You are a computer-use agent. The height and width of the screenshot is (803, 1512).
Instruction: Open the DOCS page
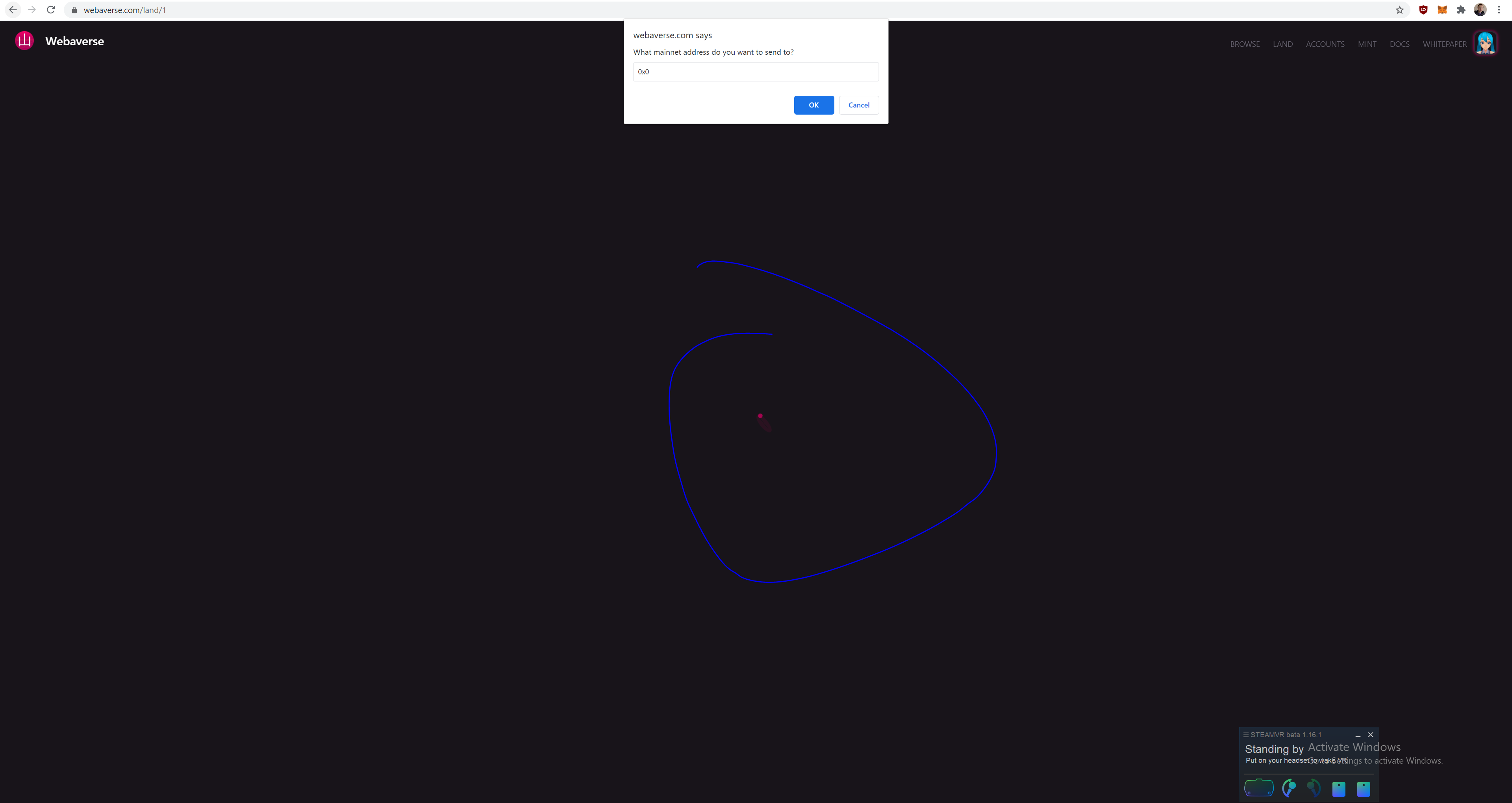point(1399,43)
